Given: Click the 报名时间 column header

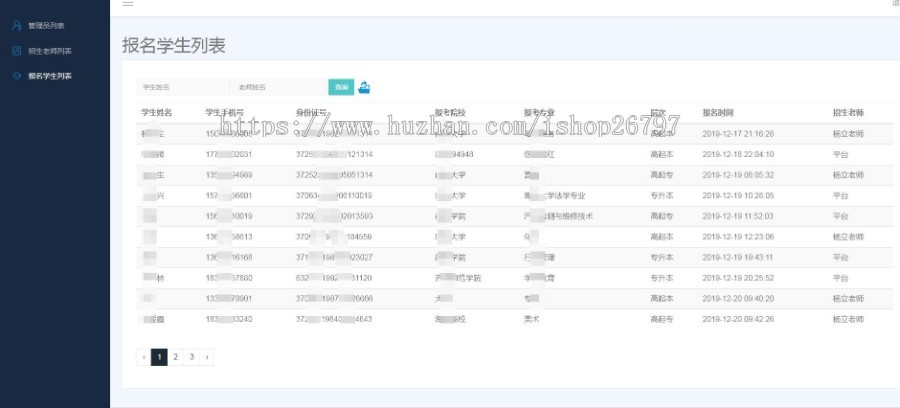Looking at the screenshot, I should coord(718,113).
